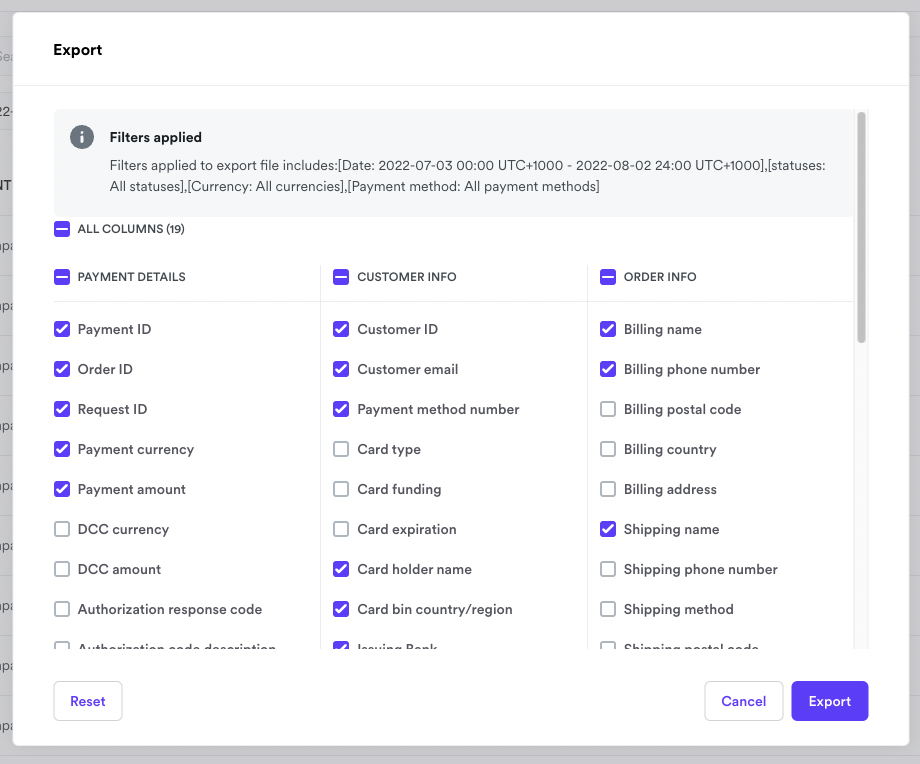Viewport: 920px width, 764px height.
Task: Check the Billing country option
Action: pyautogui.click(x=608, y=449)
